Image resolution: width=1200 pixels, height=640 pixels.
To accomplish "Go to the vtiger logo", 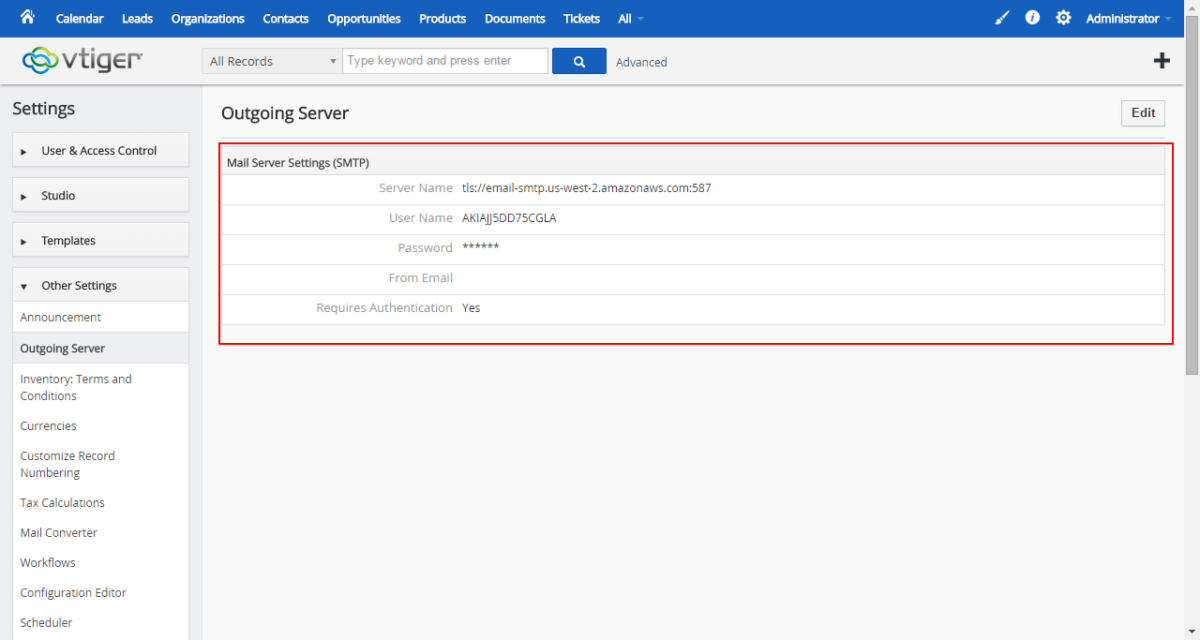I will [x=82, y=60].
